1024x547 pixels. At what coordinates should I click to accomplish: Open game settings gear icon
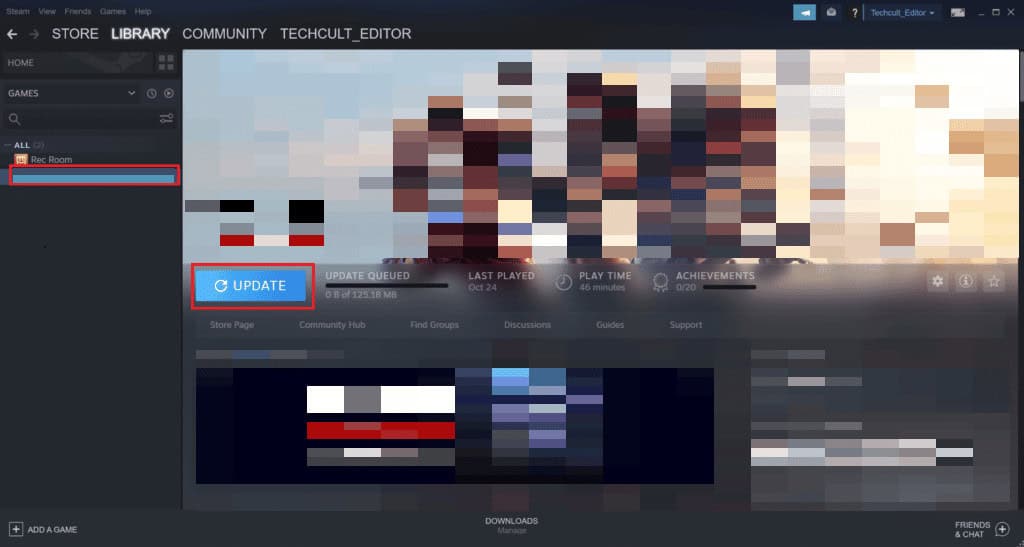pos(938,281)
